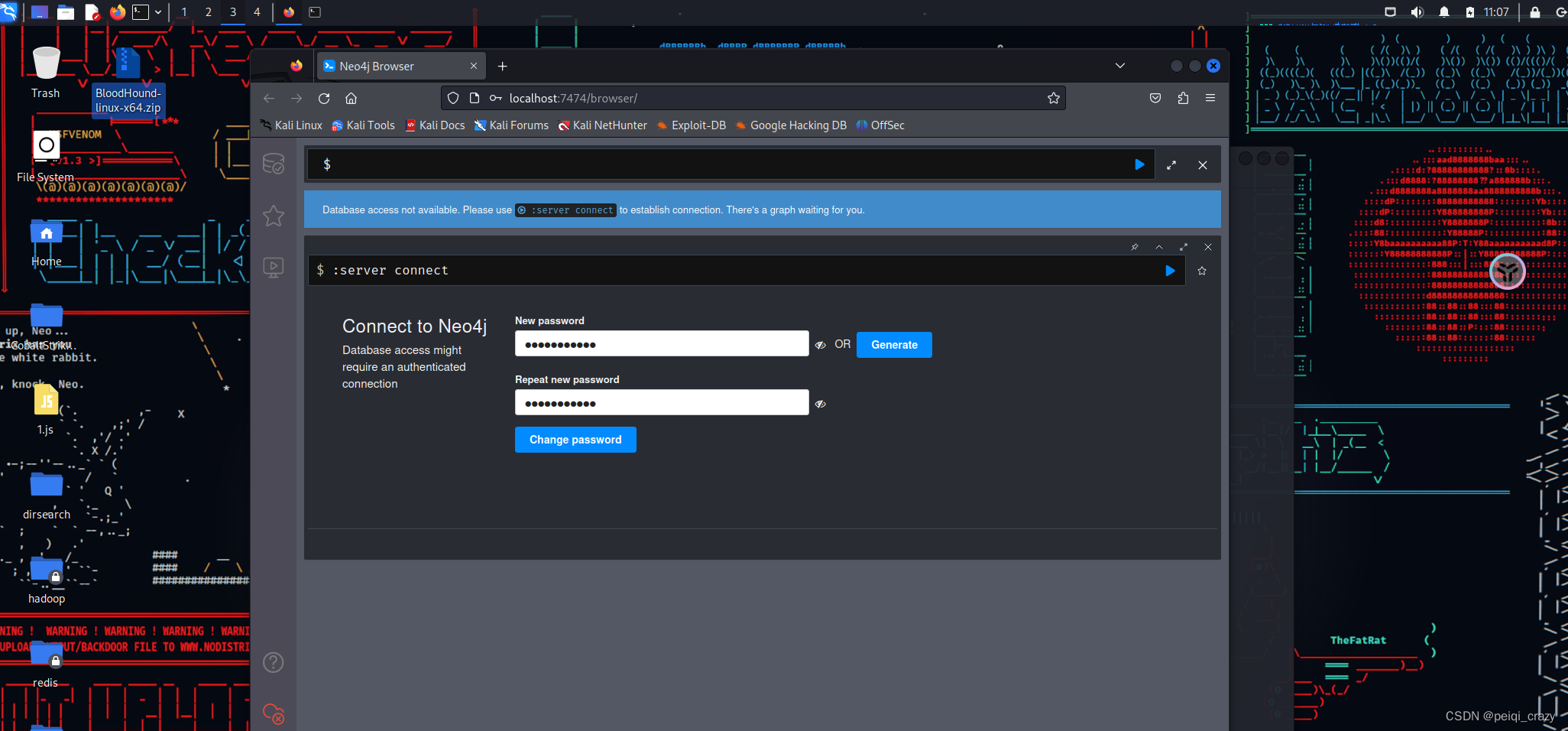The image size is (1568, 731).
Task: Open the Favorites star sidebar icon
Action: tap(274, 216)
